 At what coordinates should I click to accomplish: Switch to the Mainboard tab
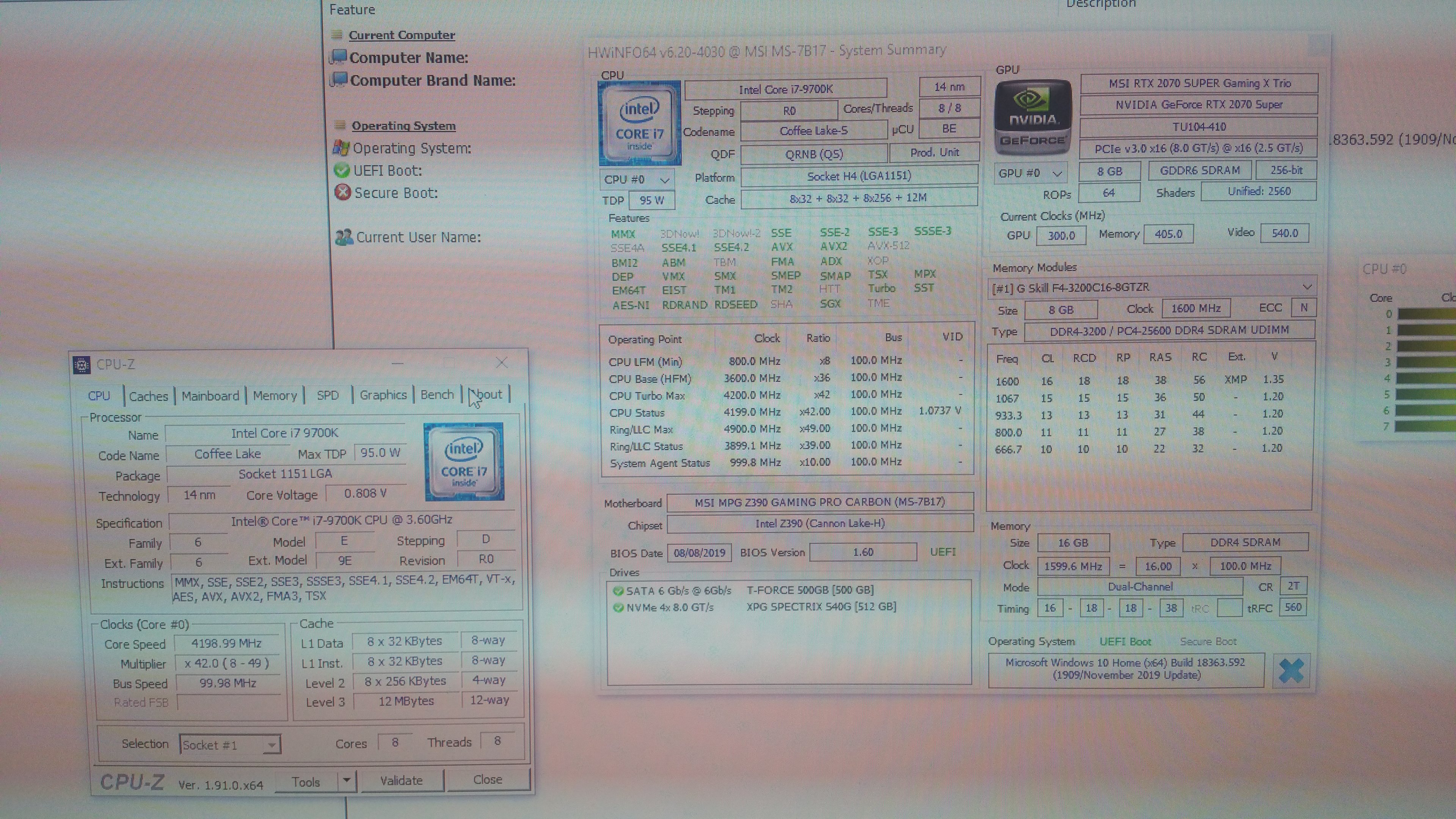click(210, 395)
